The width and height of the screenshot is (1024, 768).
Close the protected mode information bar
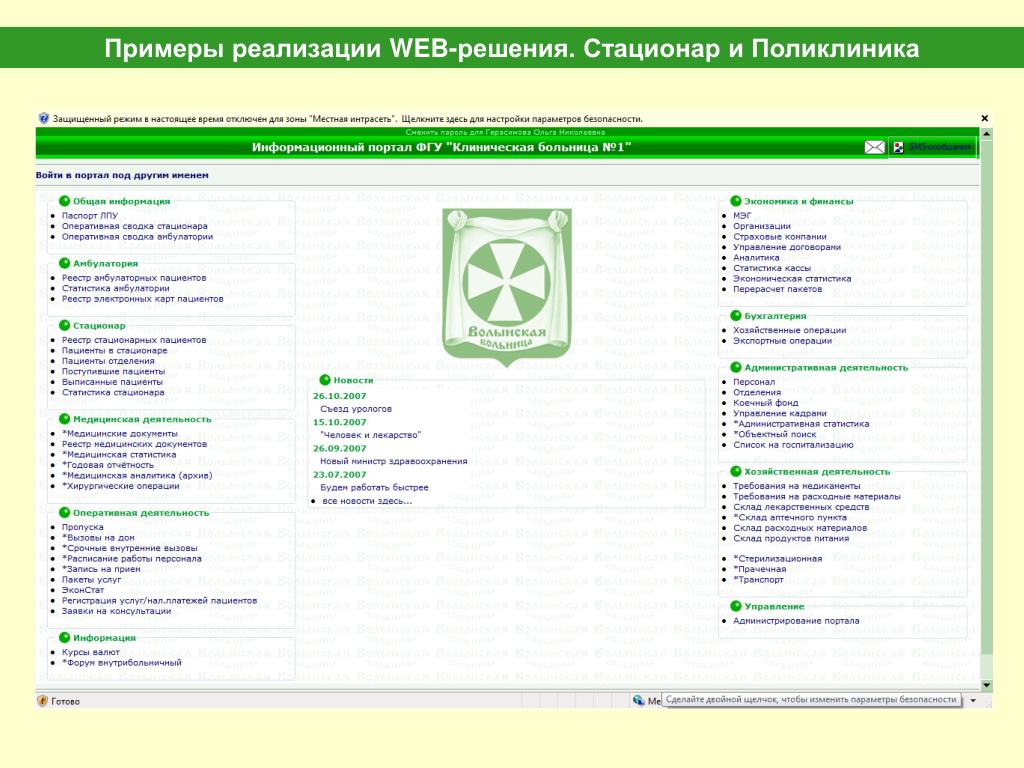[x=985, y=118]
